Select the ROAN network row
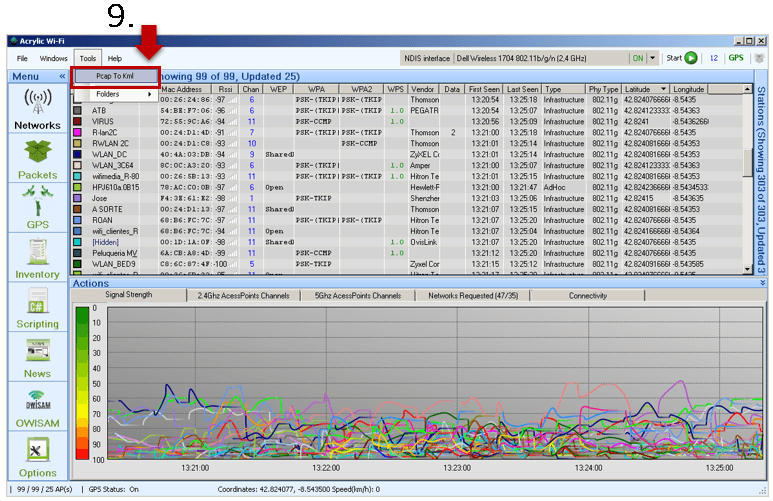Viewport: 773px width, 501px height. pos(407,220)
